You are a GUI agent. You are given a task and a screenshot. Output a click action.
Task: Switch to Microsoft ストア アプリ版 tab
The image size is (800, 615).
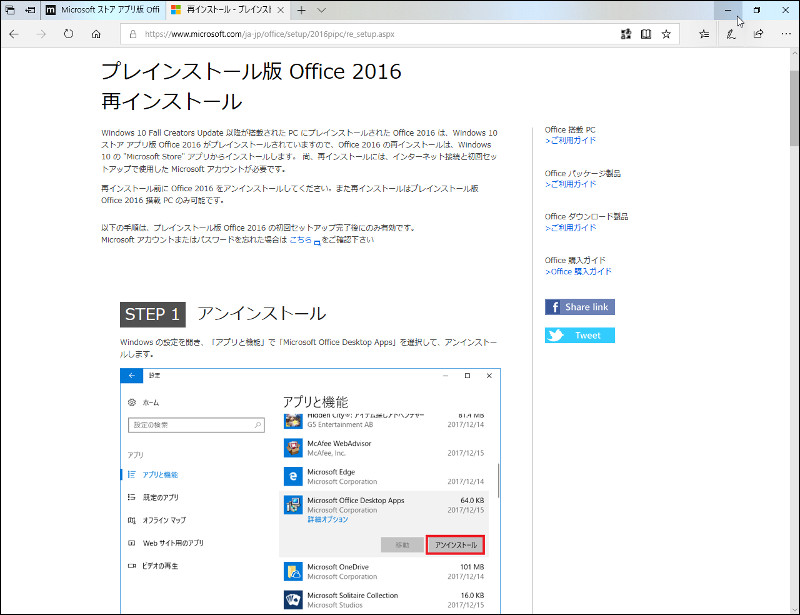104,10
